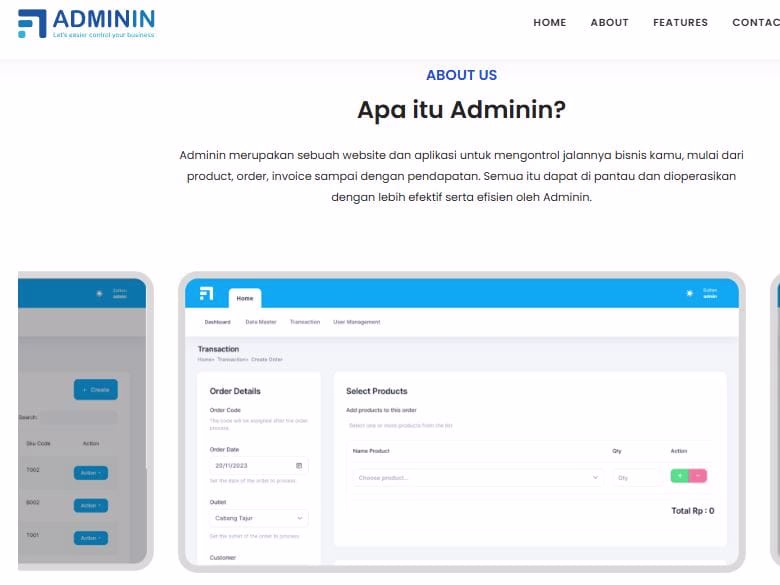Open the calendar icon in Order Date
The width and height of the screenshot is (780, 585).
(299, 466)
